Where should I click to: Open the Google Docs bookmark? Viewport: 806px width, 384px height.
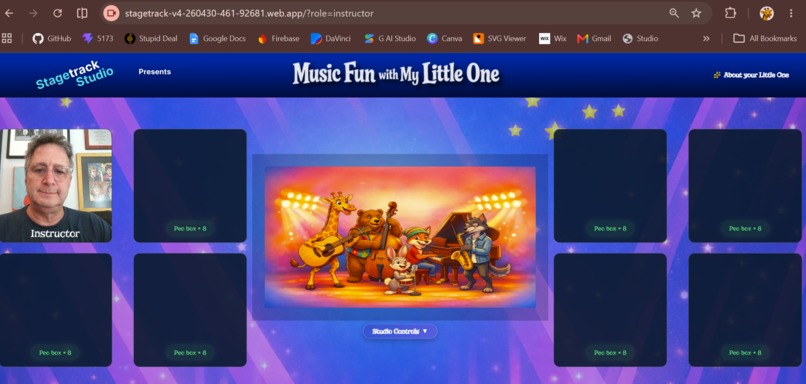click(x=217, y=39)
